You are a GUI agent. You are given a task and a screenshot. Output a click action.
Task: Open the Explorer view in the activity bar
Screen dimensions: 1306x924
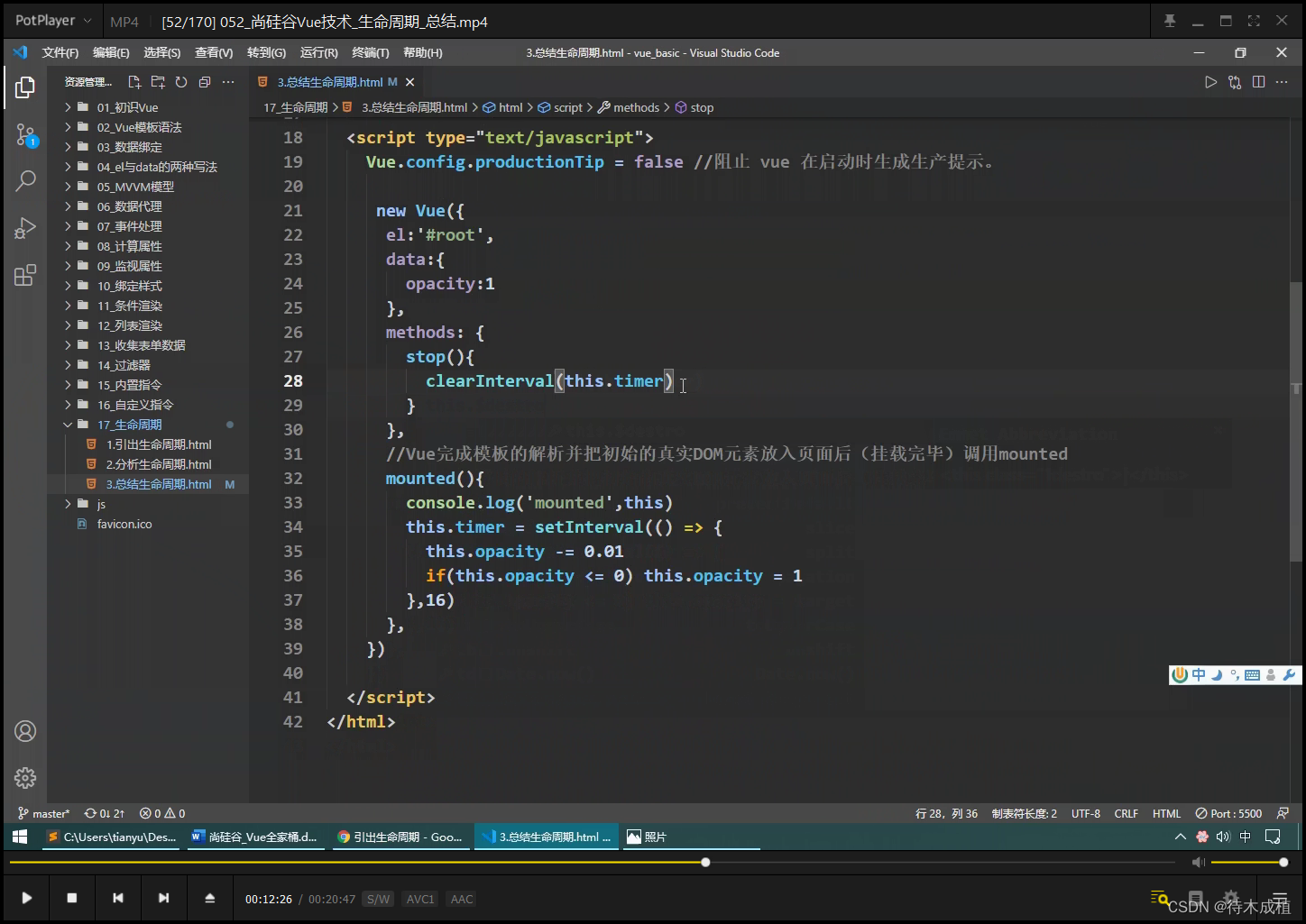25,87
